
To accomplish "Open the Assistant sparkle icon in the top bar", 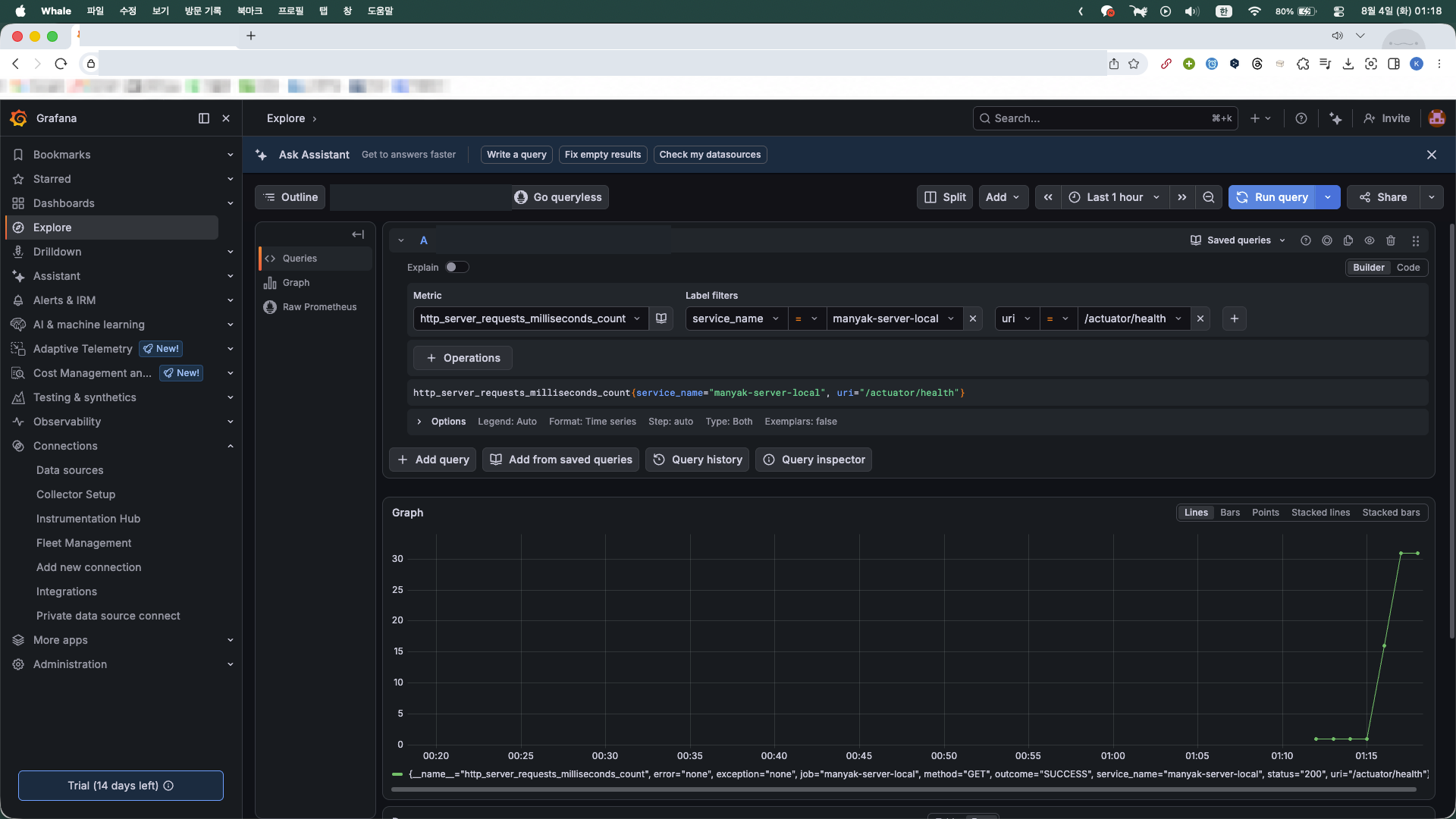I will (1335, 118).
